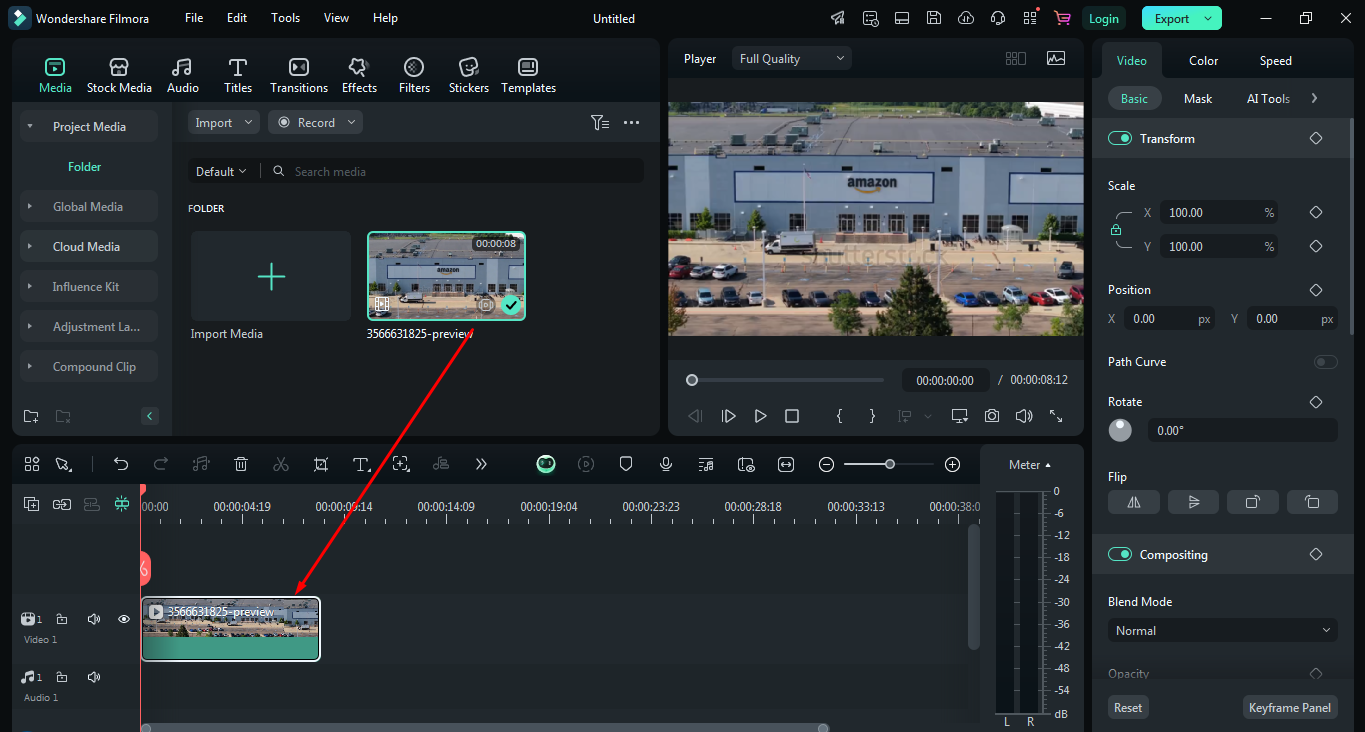The image size is (1365, 732).
Task: Open the Meter dropdown
Action: (x=1030, y=465)
